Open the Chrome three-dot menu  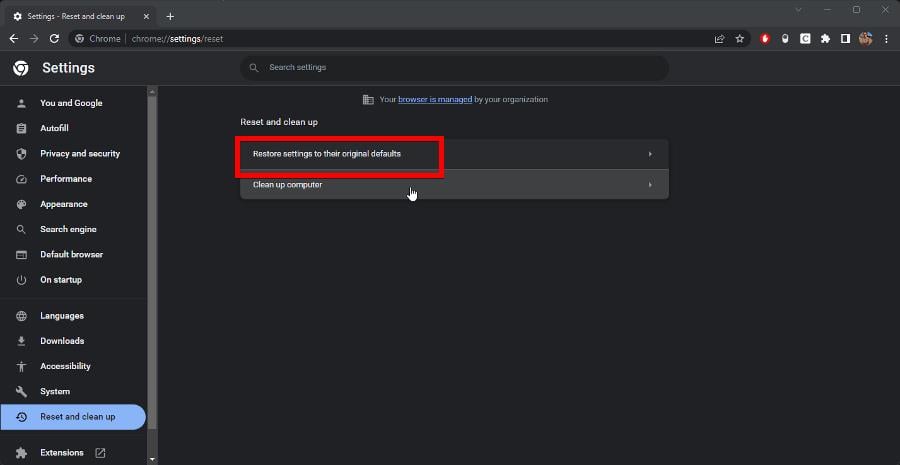886,38
